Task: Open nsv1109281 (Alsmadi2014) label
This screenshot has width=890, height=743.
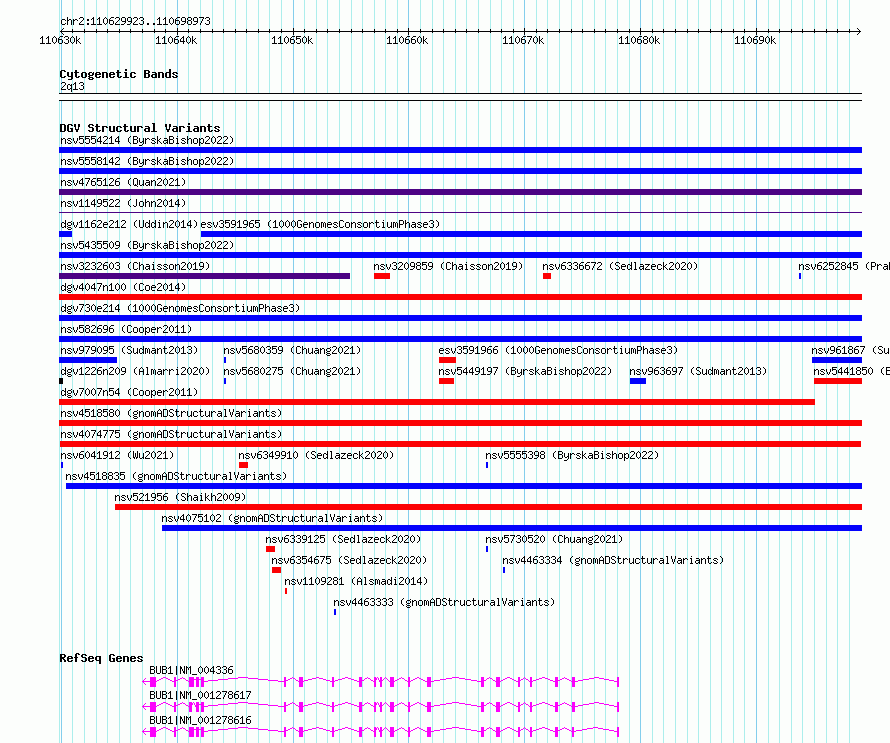Action: [356, 581]
